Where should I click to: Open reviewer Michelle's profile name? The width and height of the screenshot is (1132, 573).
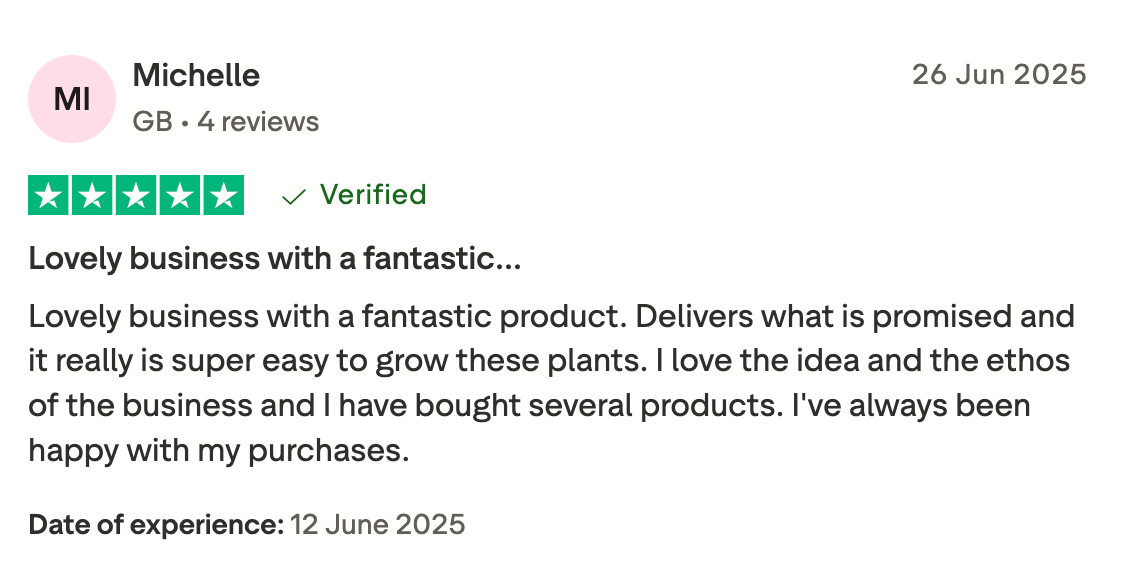[x=196, y=75]
